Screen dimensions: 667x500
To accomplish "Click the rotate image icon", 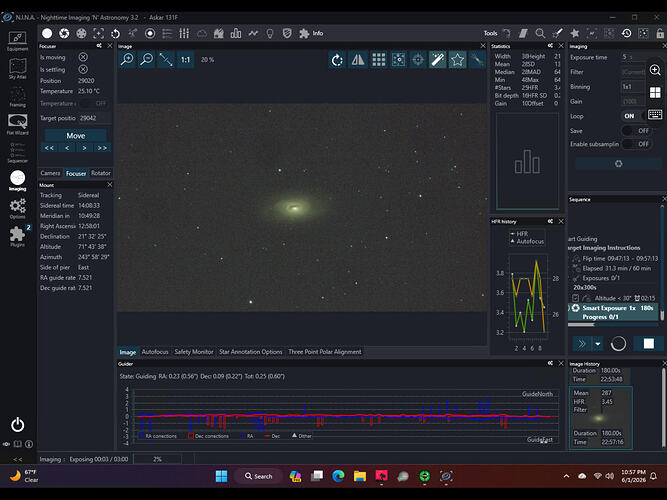I will (x=337, y=60).
